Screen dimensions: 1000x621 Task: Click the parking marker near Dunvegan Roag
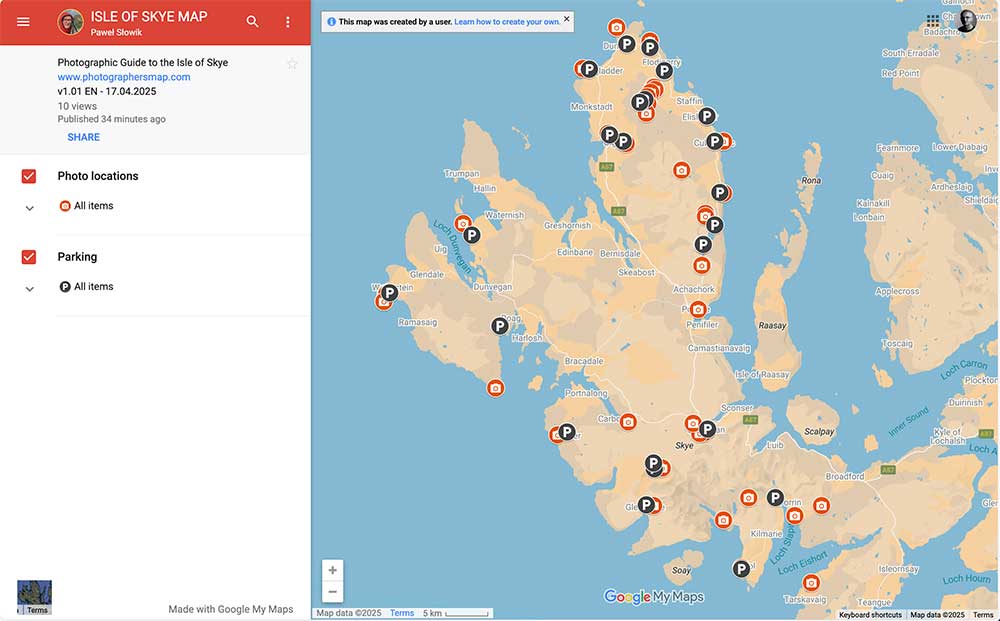pyautogui.click(x=500, y=326)
